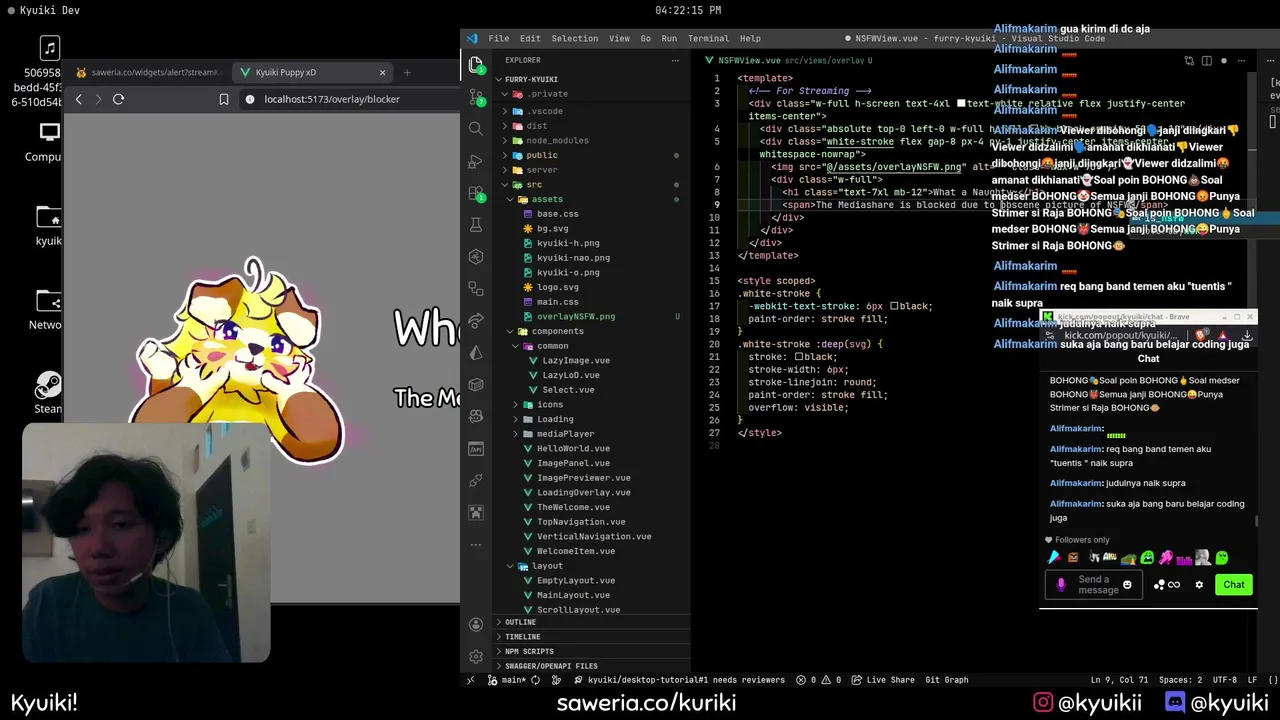
Task: Expand the public folder
Action: (541, 155)
